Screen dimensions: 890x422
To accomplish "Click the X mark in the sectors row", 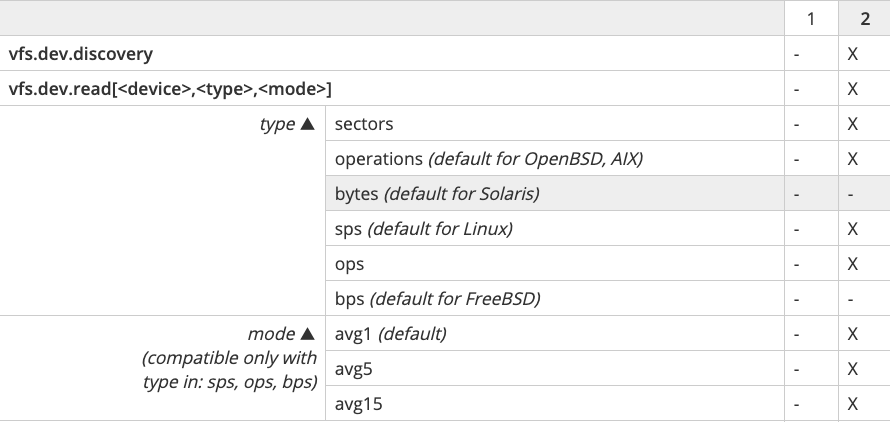I will 853,124.
